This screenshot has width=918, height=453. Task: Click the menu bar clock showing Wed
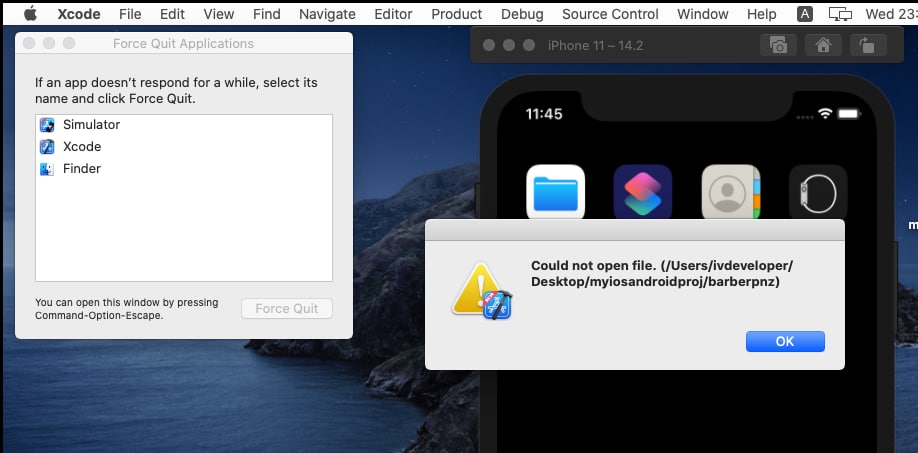pyautogui.click(x=891, y=14)
